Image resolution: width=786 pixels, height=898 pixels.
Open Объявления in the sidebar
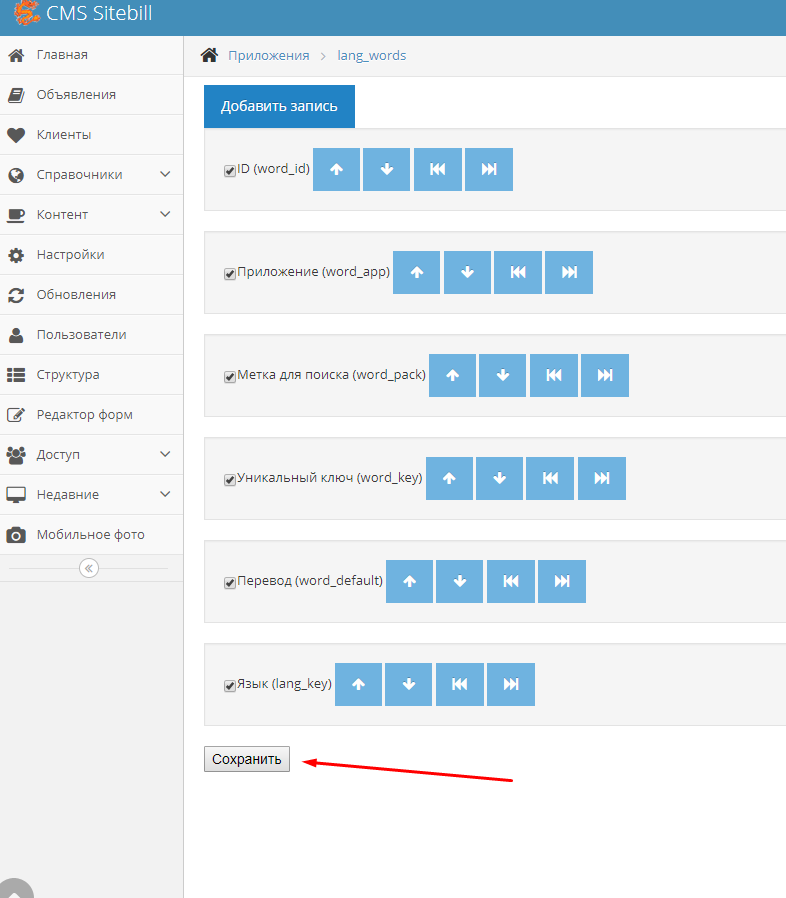pyautogui.click(x=76, y=94)
